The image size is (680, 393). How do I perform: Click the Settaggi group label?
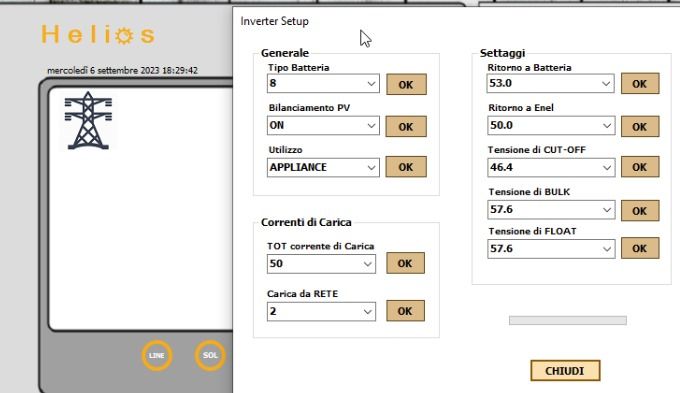[502, 53]
